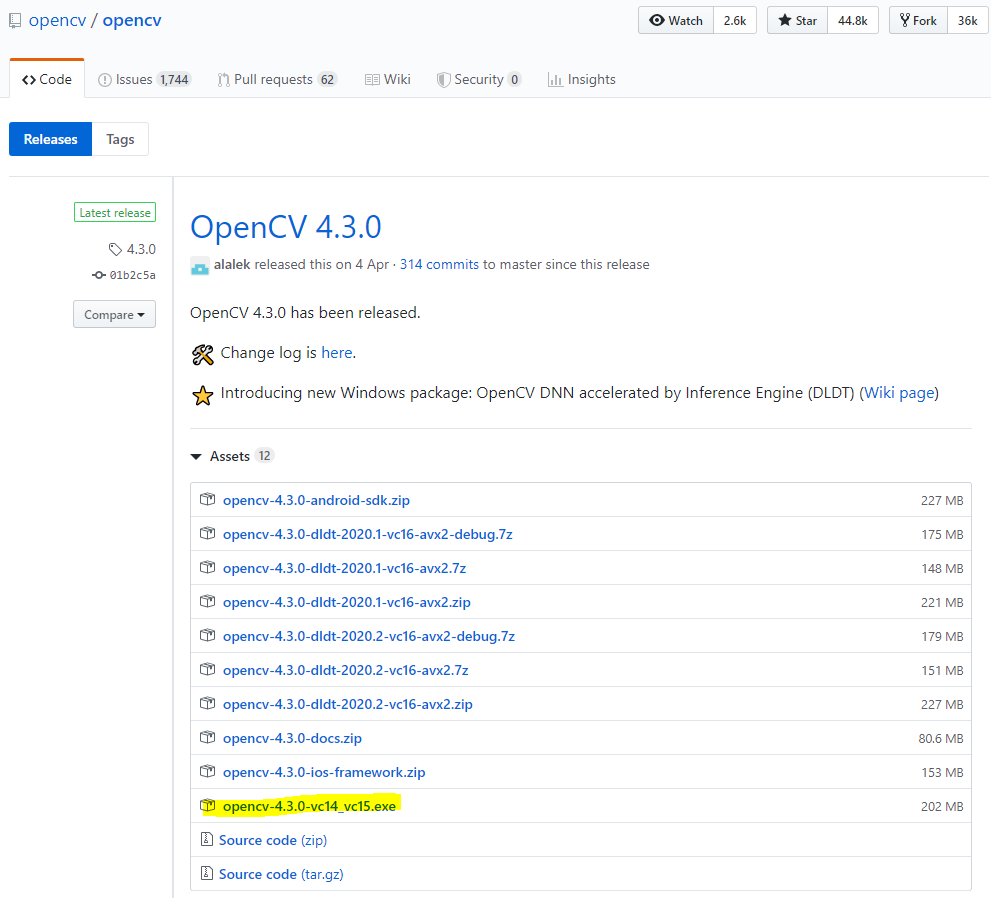Open the opencv repository name link
Image resolution: width=991 pixels, height=898 pixels.
tap(131, 20)
